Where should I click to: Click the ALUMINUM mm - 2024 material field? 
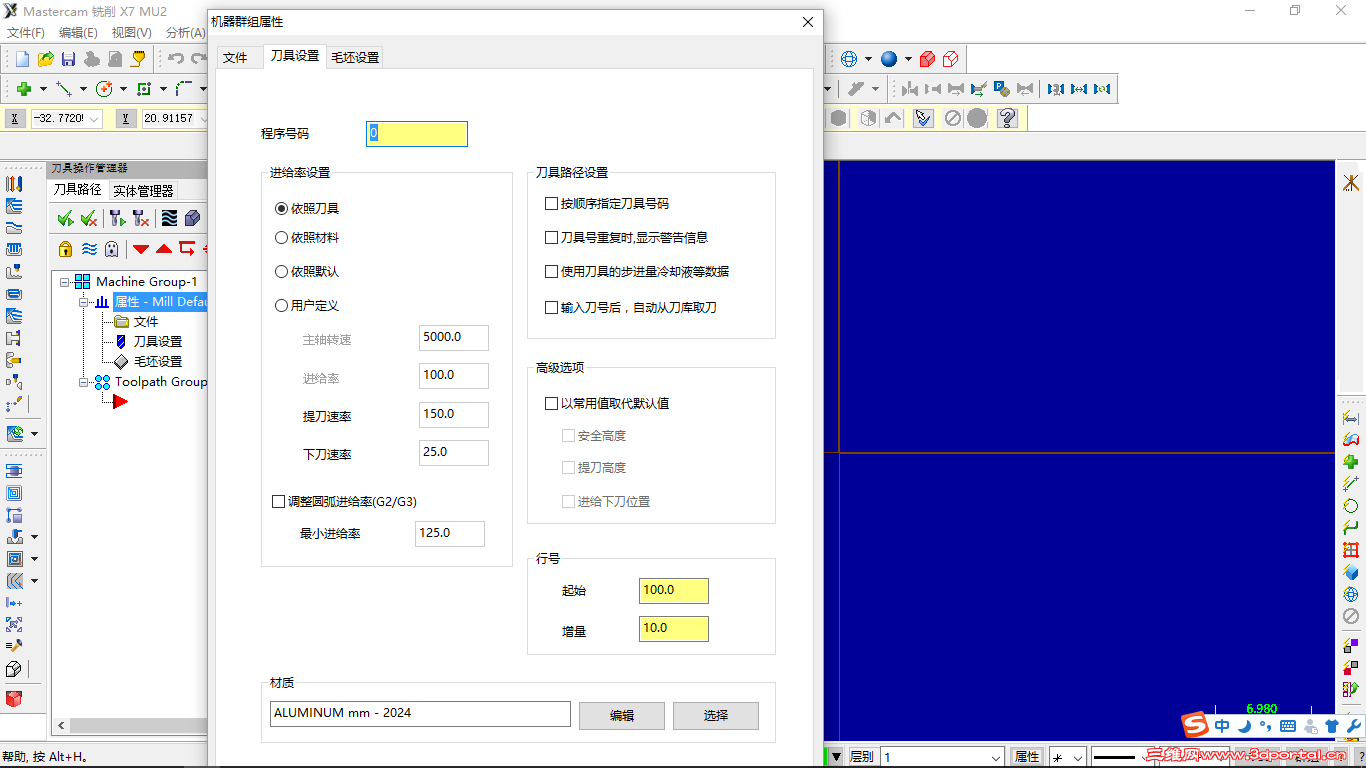pos(420,714)
